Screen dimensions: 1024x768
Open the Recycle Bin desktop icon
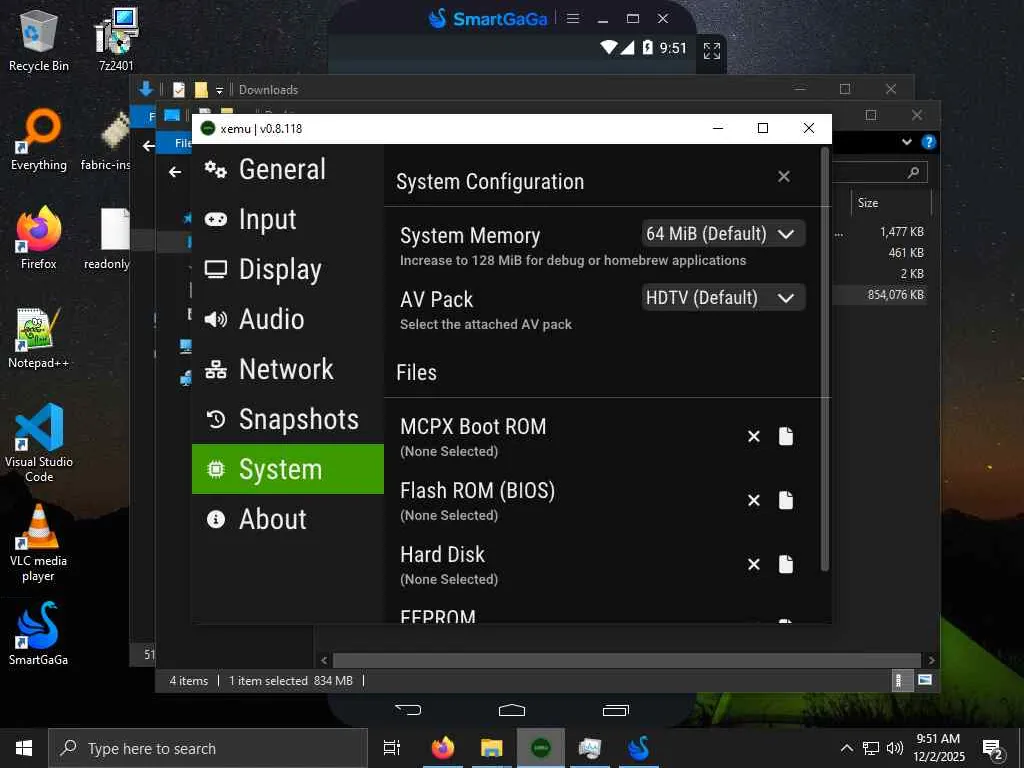point(39,40)
